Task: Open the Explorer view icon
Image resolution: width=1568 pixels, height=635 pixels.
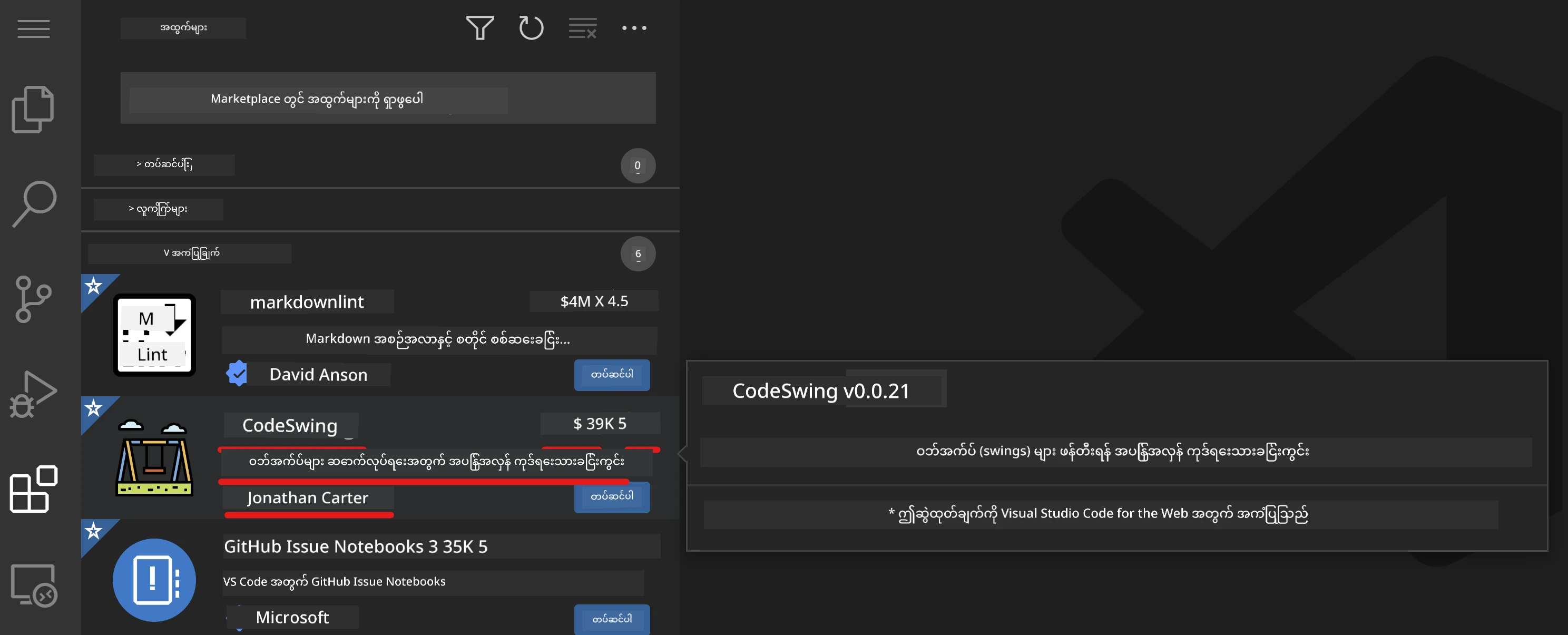Action: [x=34, y=110]
